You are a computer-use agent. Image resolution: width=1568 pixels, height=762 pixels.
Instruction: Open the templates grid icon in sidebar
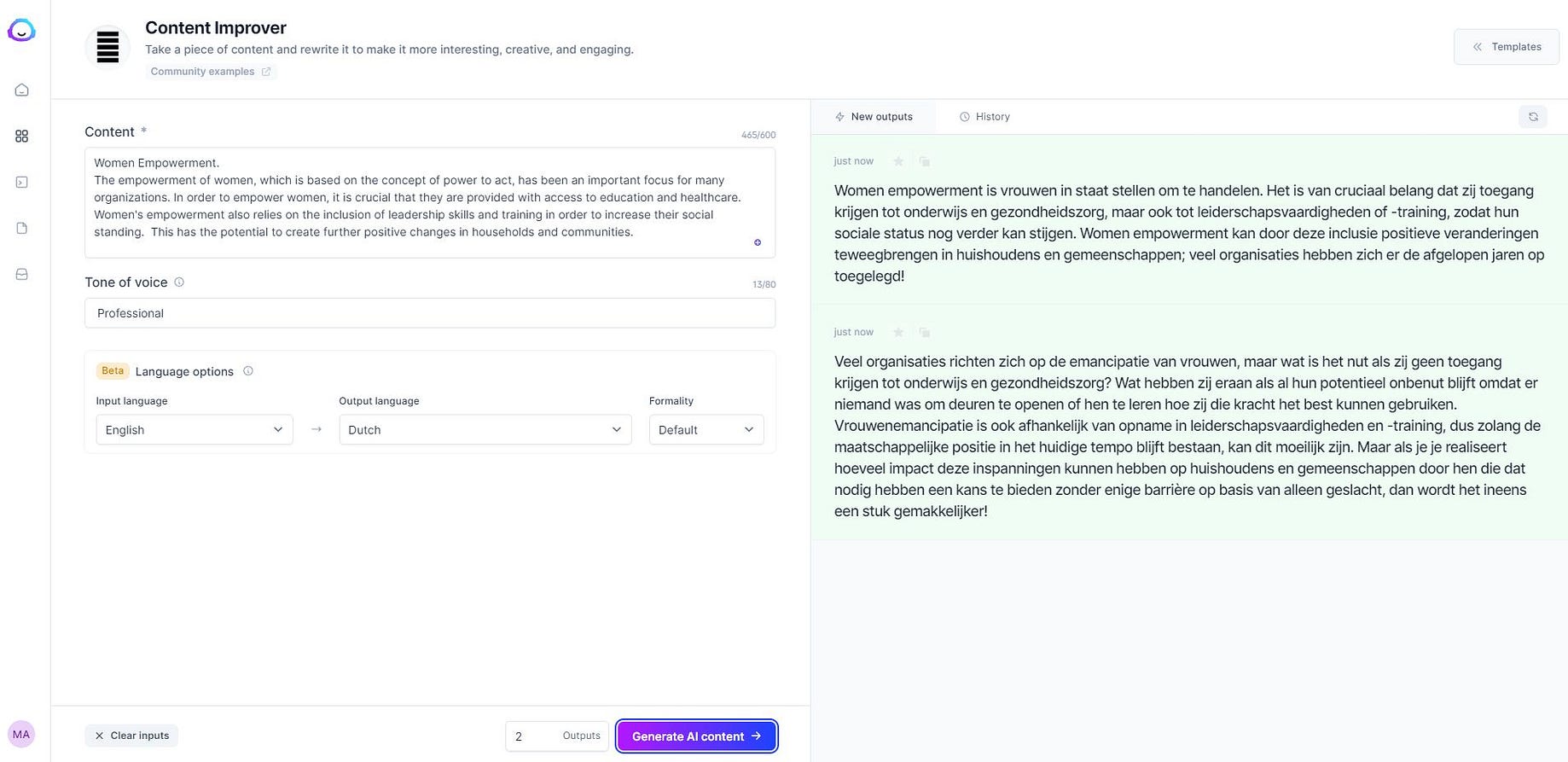[22, 137]
